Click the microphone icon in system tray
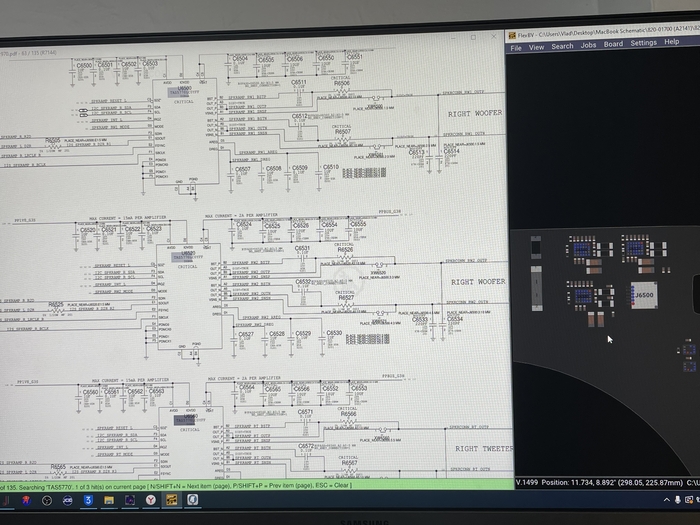Viewport: 700px width, 525px height. [x=678, y=500]
